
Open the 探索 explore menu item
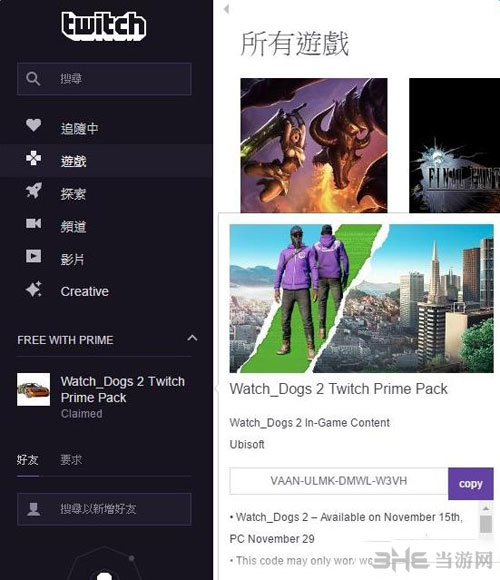click(x=73, y=194)
